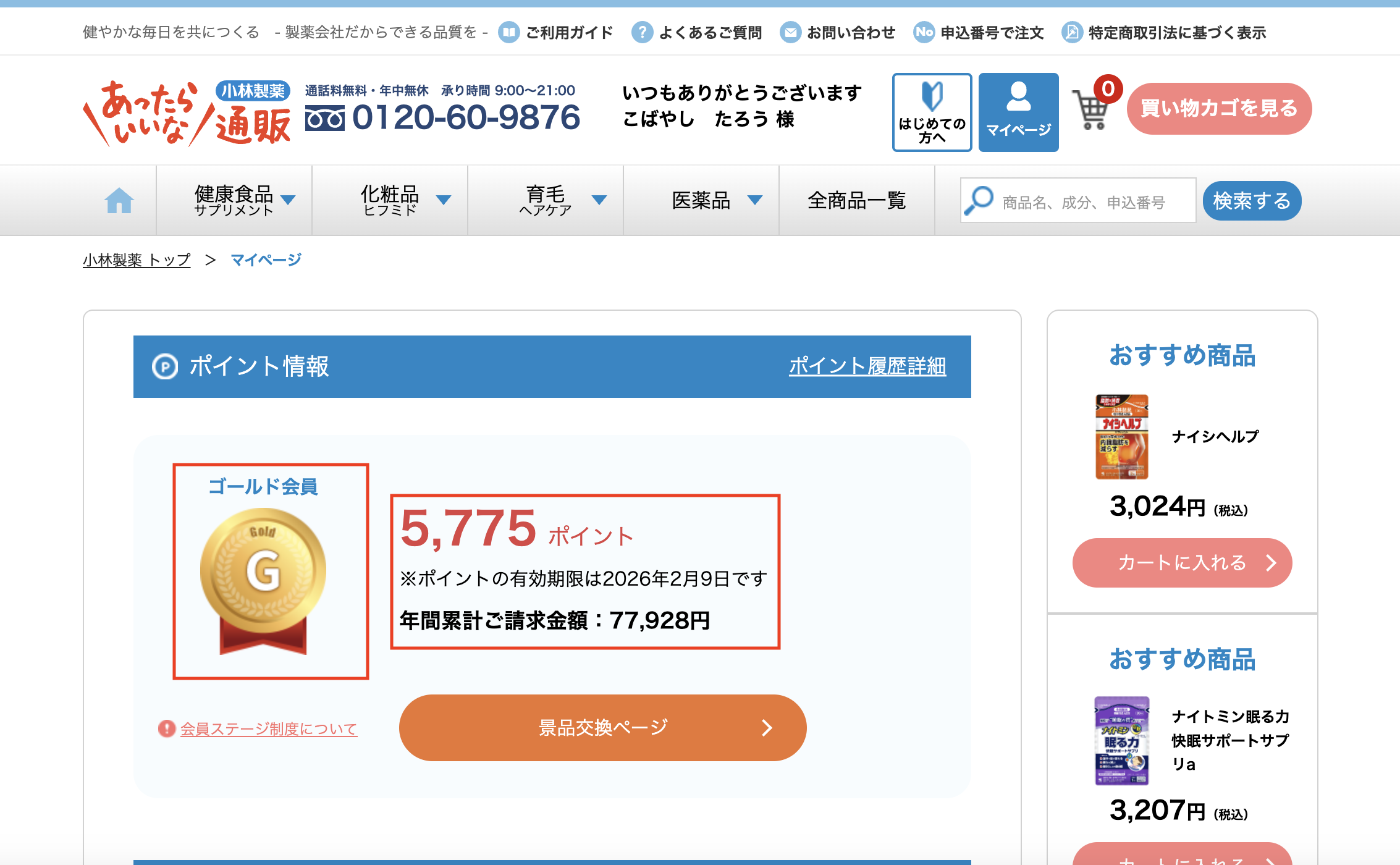
Task: Open the shopping cart icon with badge
Action: coord(1096,104)
